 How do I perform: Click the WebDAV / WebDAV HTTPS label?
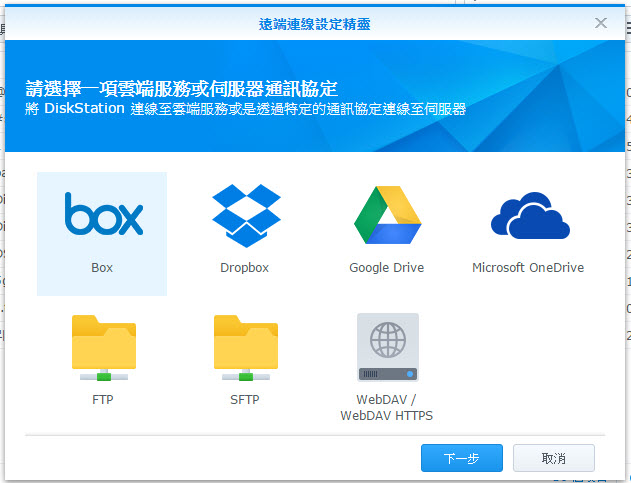[x=386, y=407]
